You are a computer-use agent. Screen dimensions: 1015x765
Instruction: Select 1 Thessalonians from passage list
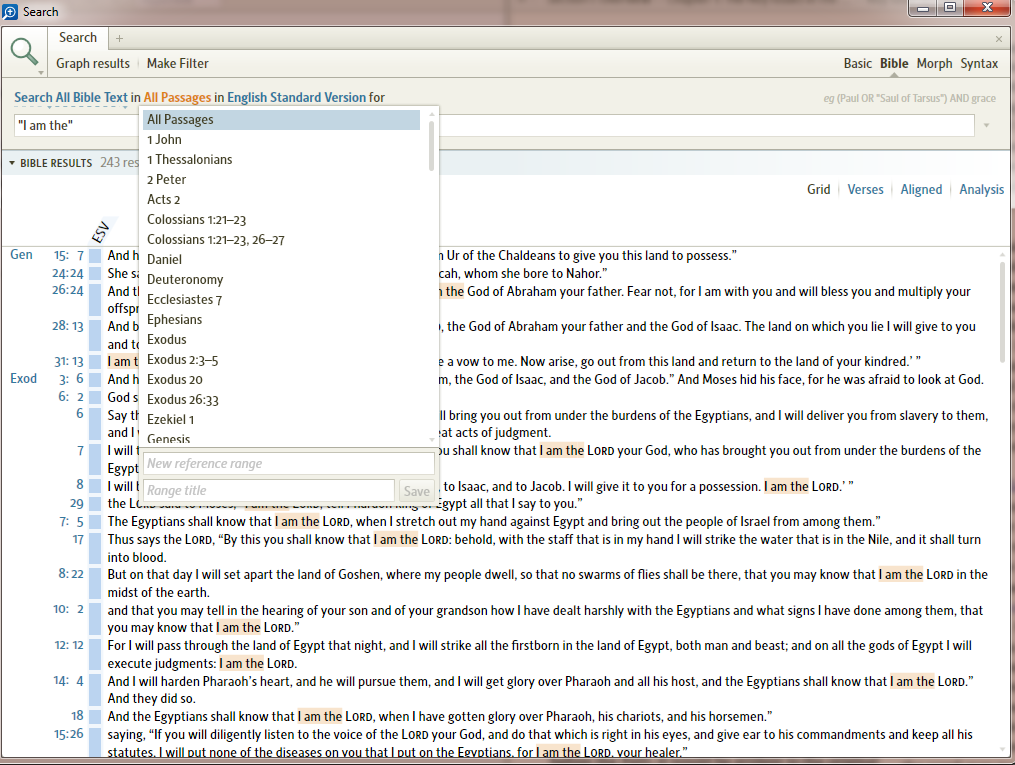282,160
